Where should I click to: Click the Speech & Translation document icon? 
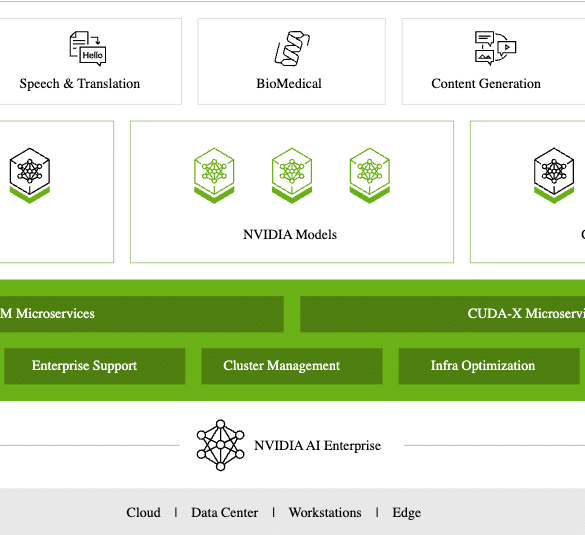pos(88,49)
